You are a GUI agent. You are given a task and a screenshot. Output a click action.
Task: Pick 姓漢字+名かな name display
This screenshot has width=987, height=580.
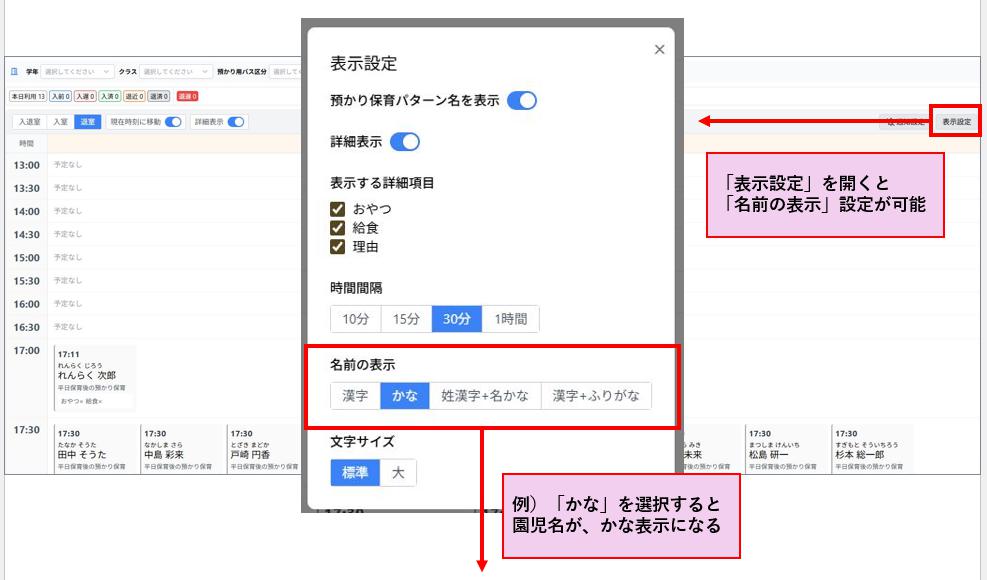click(x=485, y=396)
